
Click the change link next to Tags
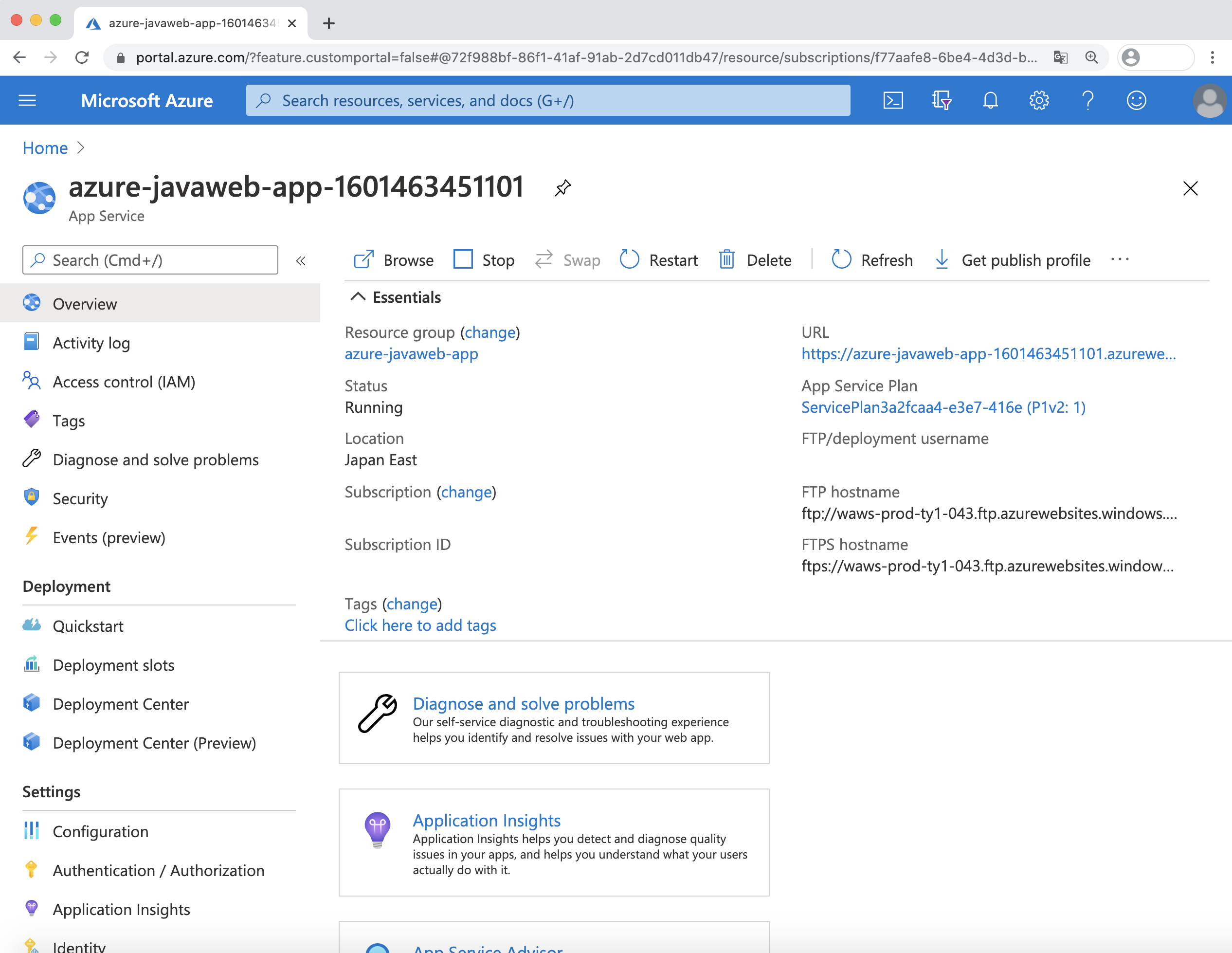pos(412,604)
